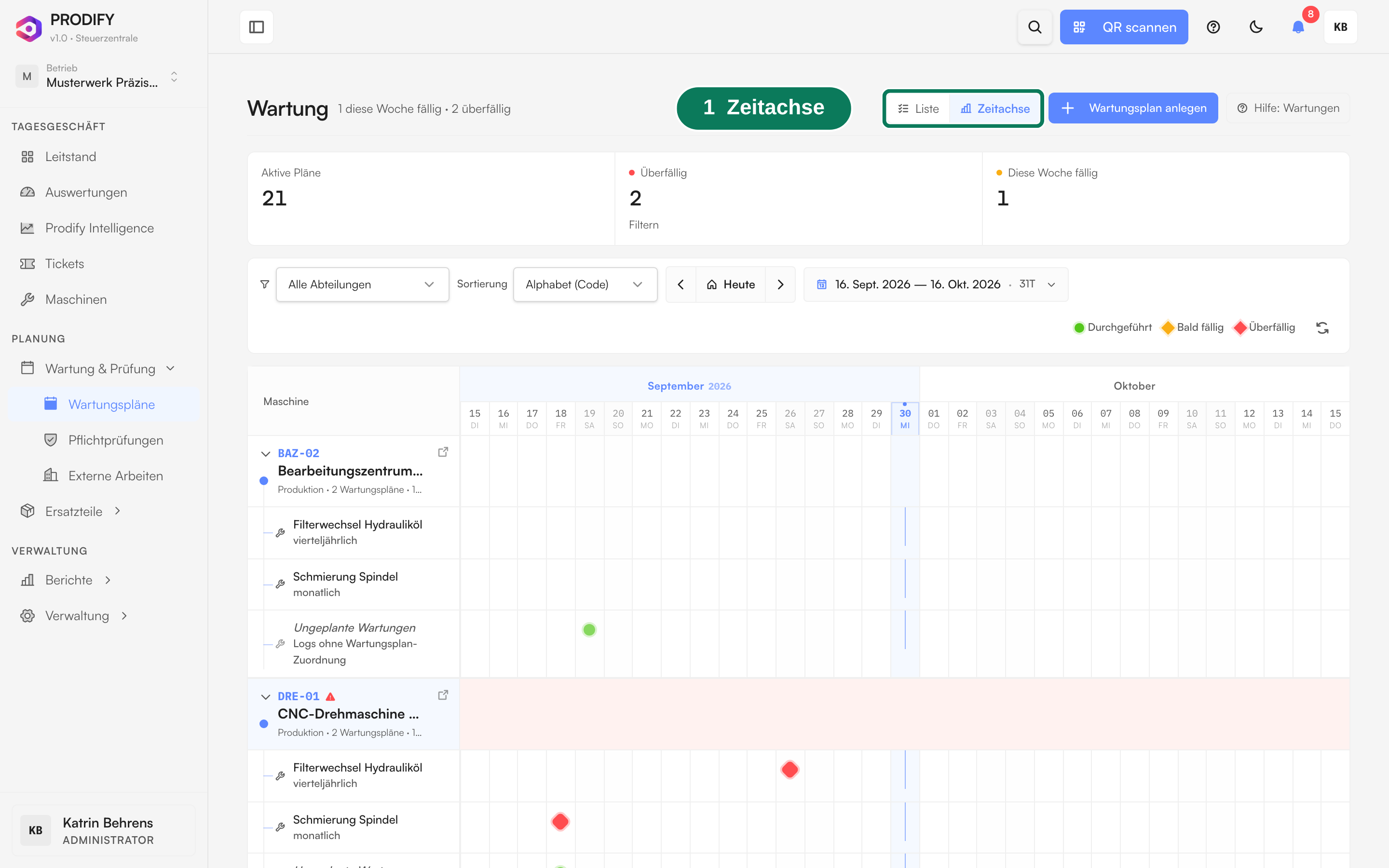Open the KB user avatar menu
1389x868 pixels.
point(1340,27)
